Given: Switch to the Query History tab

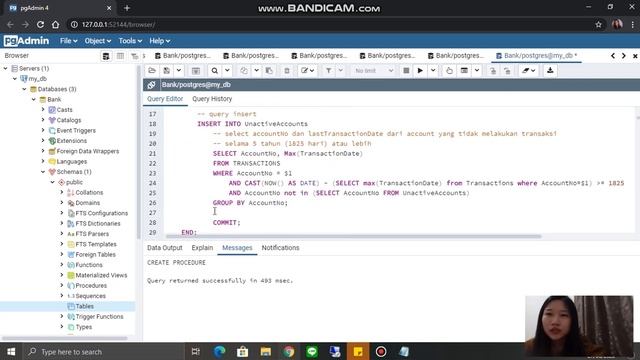Looking at the screenshot, I should [212, 99].
